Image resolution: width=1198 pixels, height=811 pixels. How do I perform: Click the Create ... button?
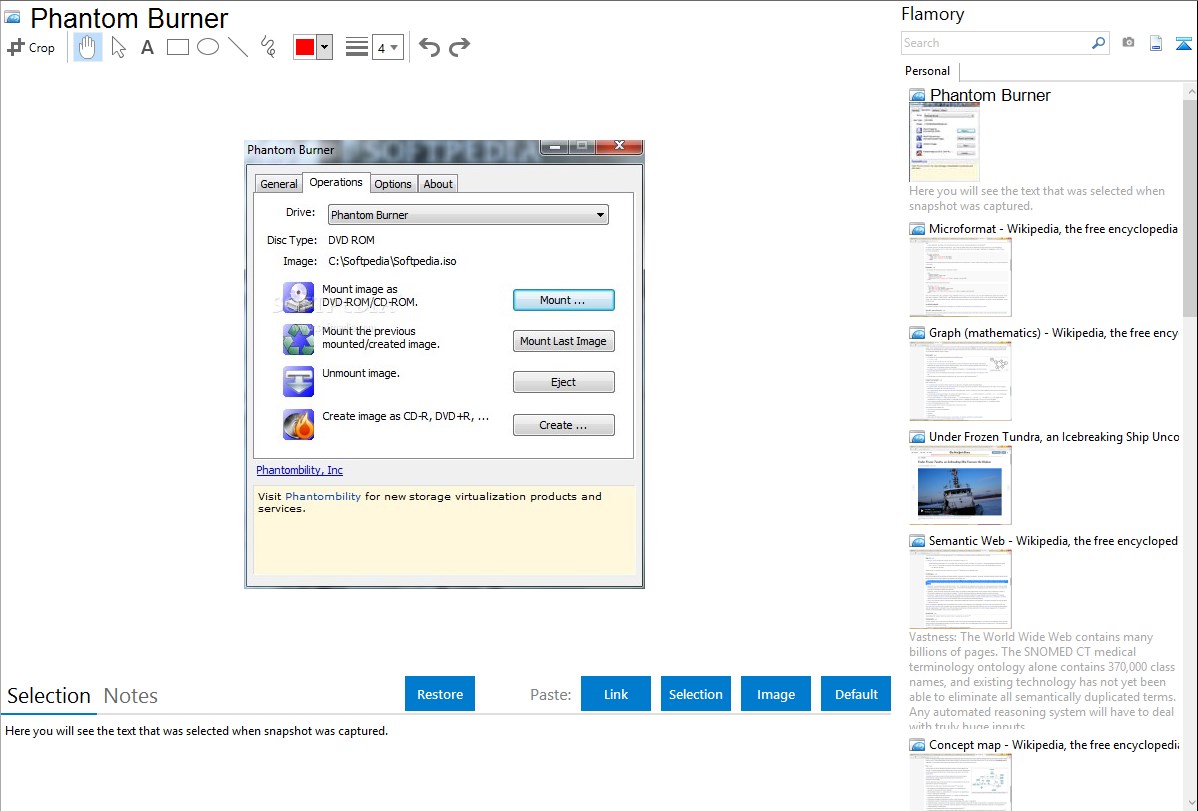click(563, 425)
